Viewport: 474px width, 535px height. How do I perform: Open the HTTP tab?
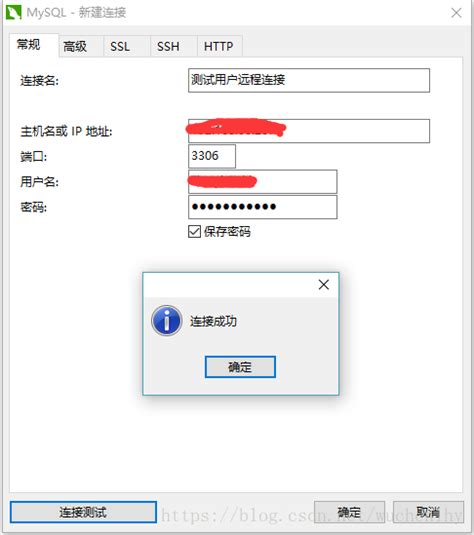(x=220, y=46)
